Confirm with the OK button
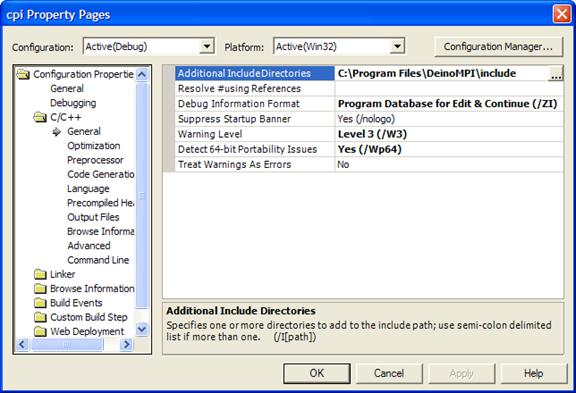576x393 pixels. click(317, 374)
